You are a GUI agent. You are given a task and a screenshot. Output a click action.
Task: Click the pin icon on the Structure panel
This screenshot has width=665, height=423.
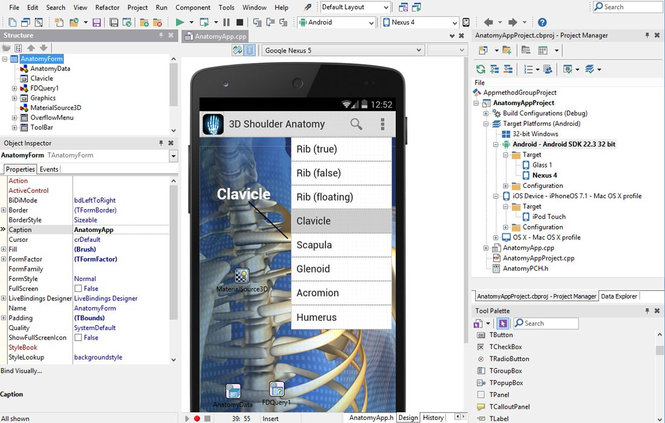click(161, 35)
